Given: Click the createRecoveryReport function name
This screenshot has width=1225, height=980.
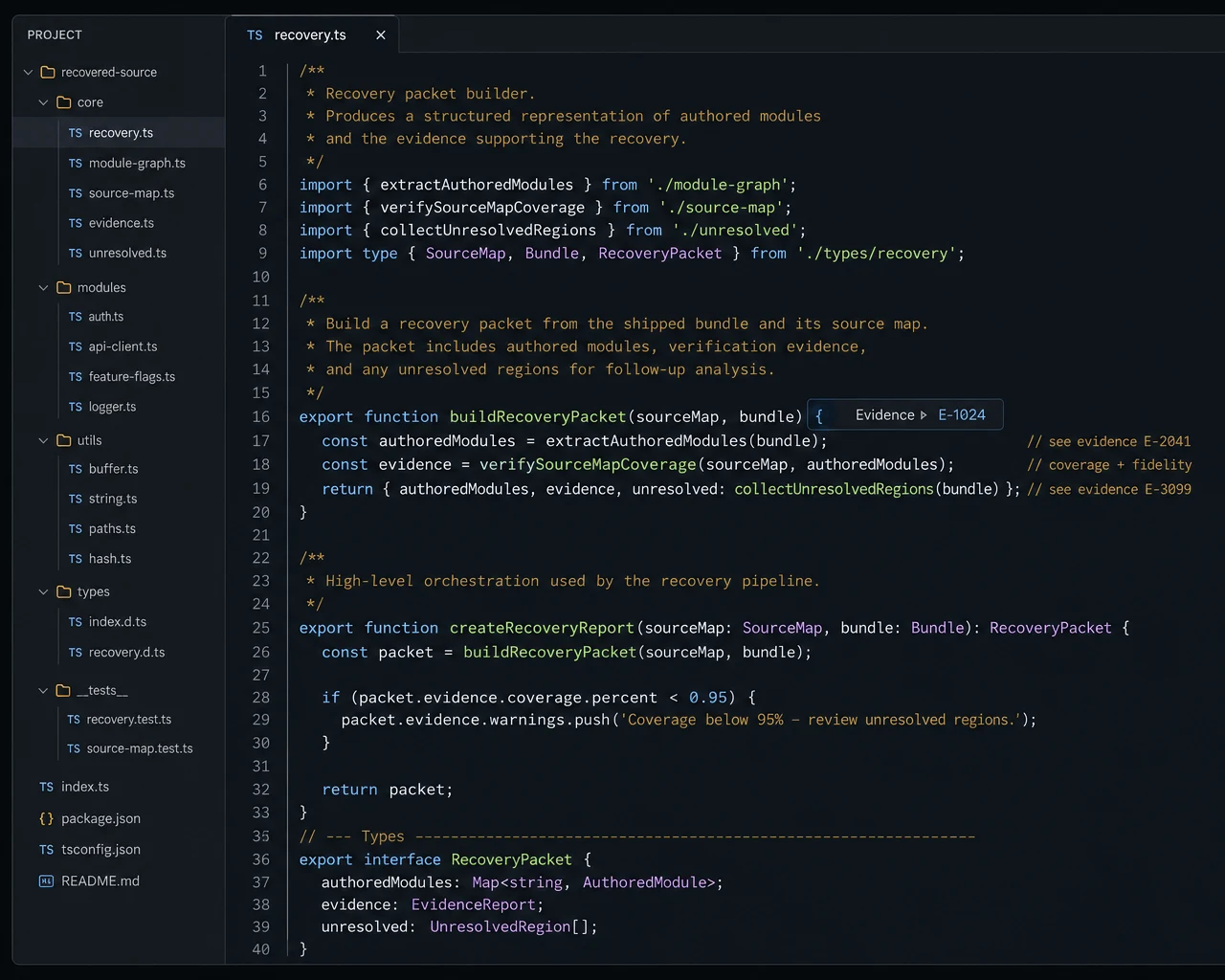Looking at the screenshot, I should [542, 628].
